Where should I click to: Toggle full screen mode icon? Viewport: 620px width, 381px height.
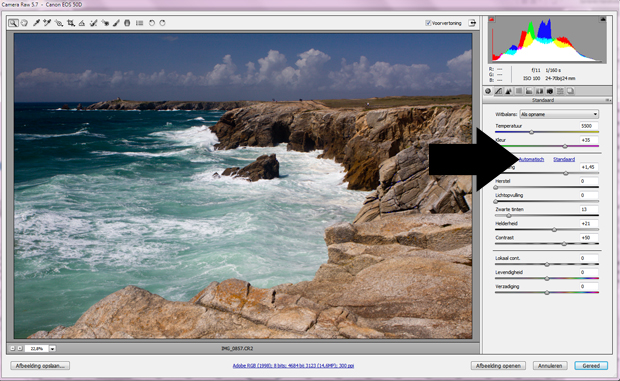coord(472,23)
